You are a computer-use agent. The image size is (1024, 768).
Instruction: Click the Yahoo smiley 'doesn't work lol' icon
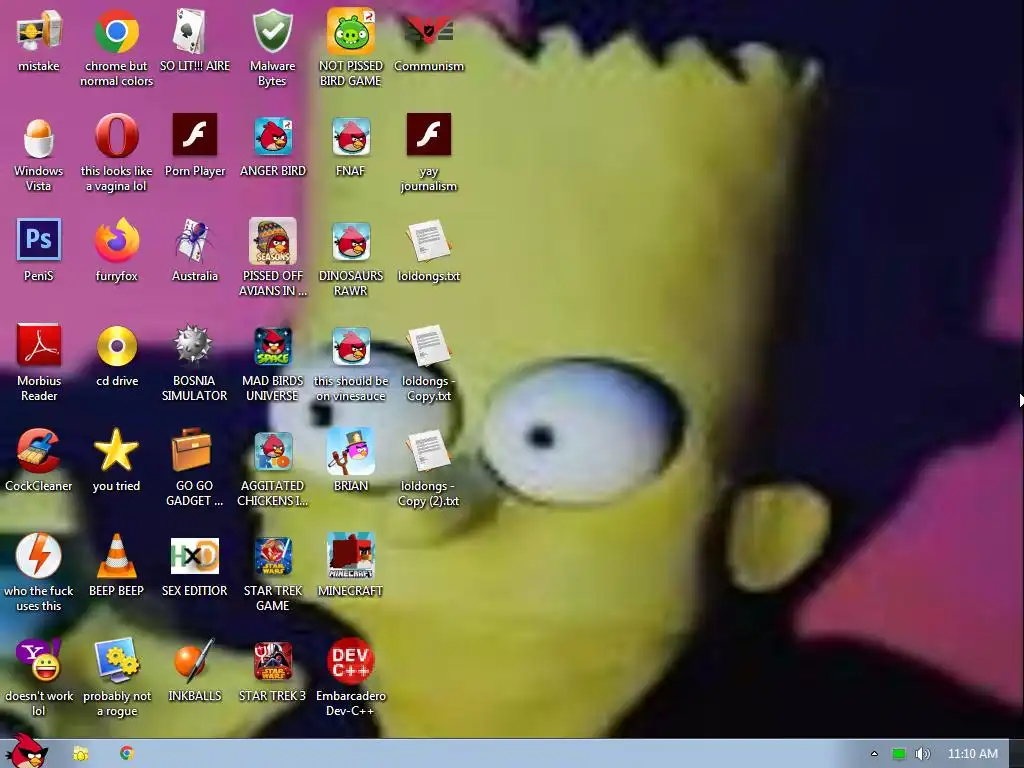(39, 660)
